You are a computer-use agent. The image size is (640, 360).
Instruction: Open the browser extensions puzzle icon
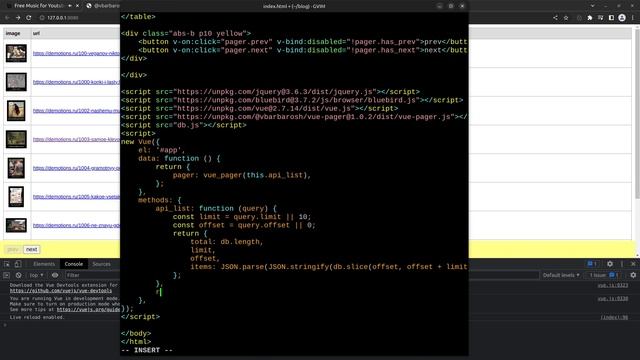pyautogui.click(x=590, y=18)
